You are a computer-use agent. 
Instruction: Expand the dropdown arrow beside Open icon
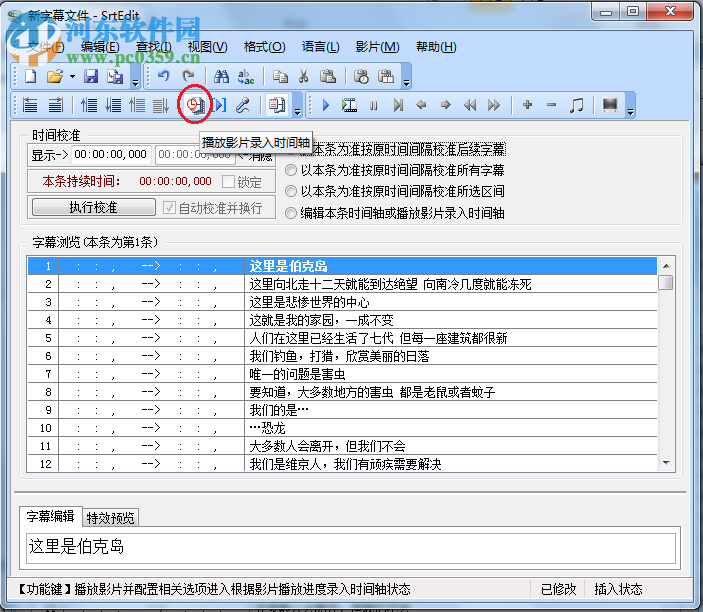(72, 77)
